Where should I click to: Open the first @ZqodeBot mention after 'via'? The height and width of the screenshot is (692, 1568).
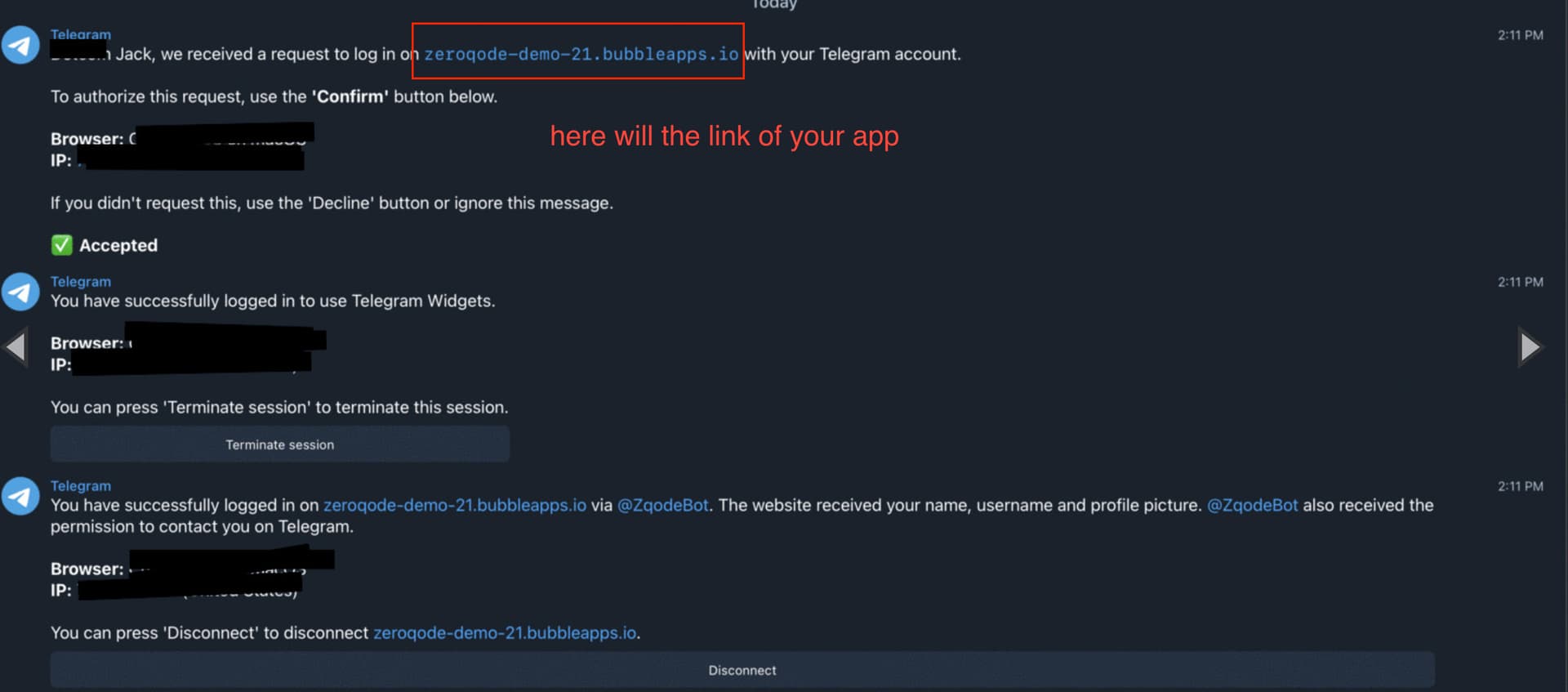pos(662,505)
